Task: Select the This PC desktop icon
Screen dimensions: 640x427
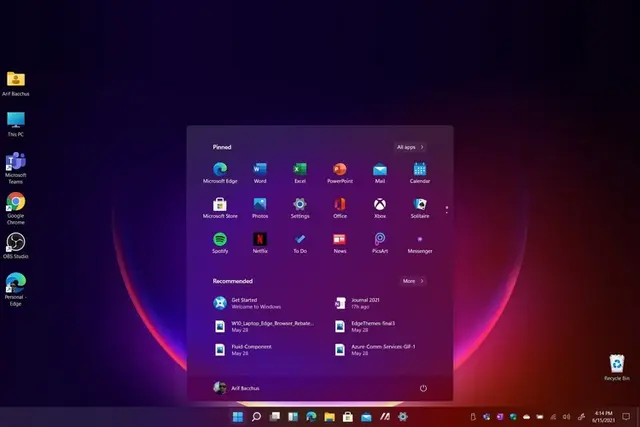Action: pyautogui.click(x=16, y=124)
